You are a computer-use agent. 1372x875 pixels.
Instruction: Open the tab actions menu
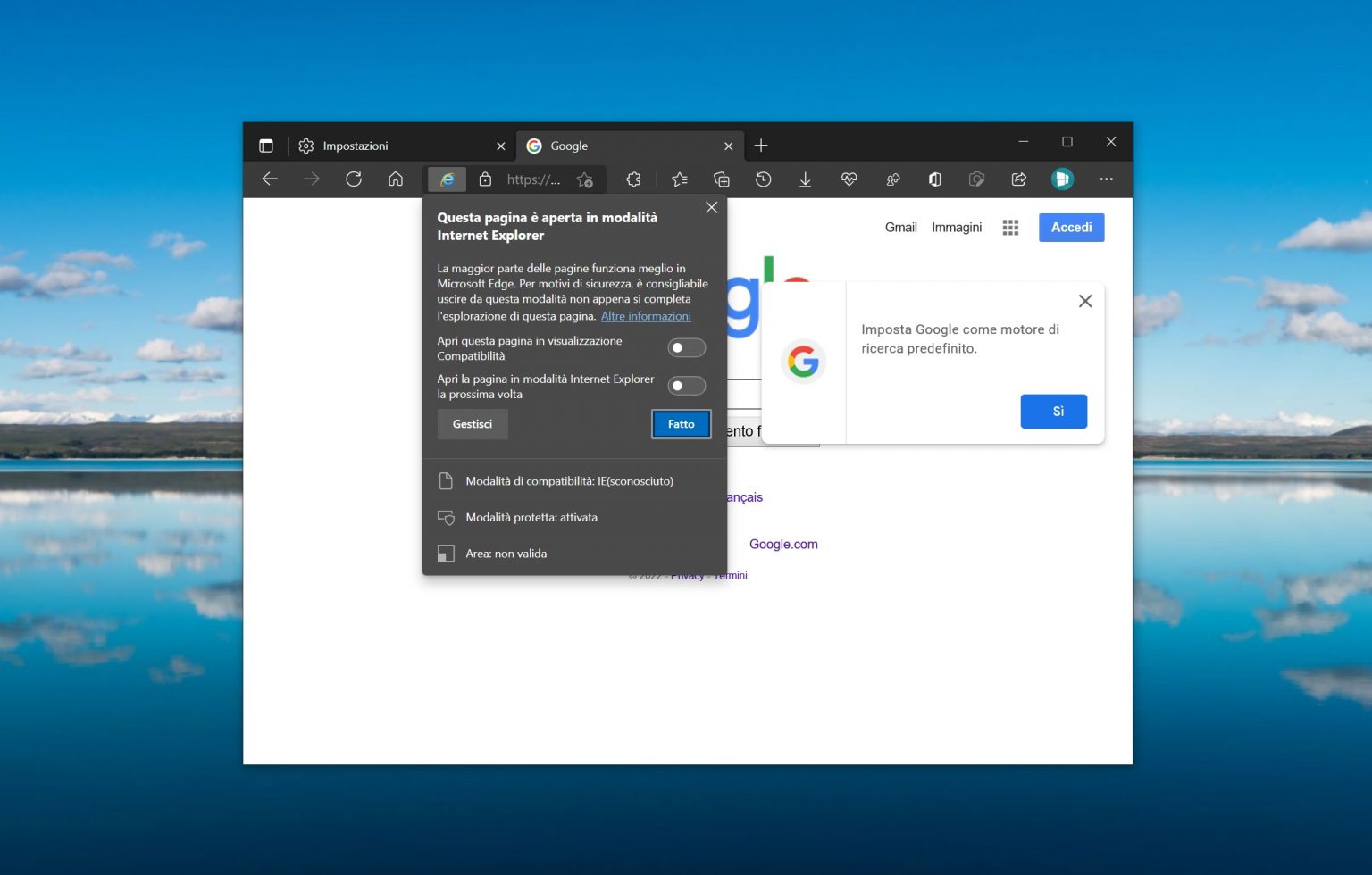[266, 145]
